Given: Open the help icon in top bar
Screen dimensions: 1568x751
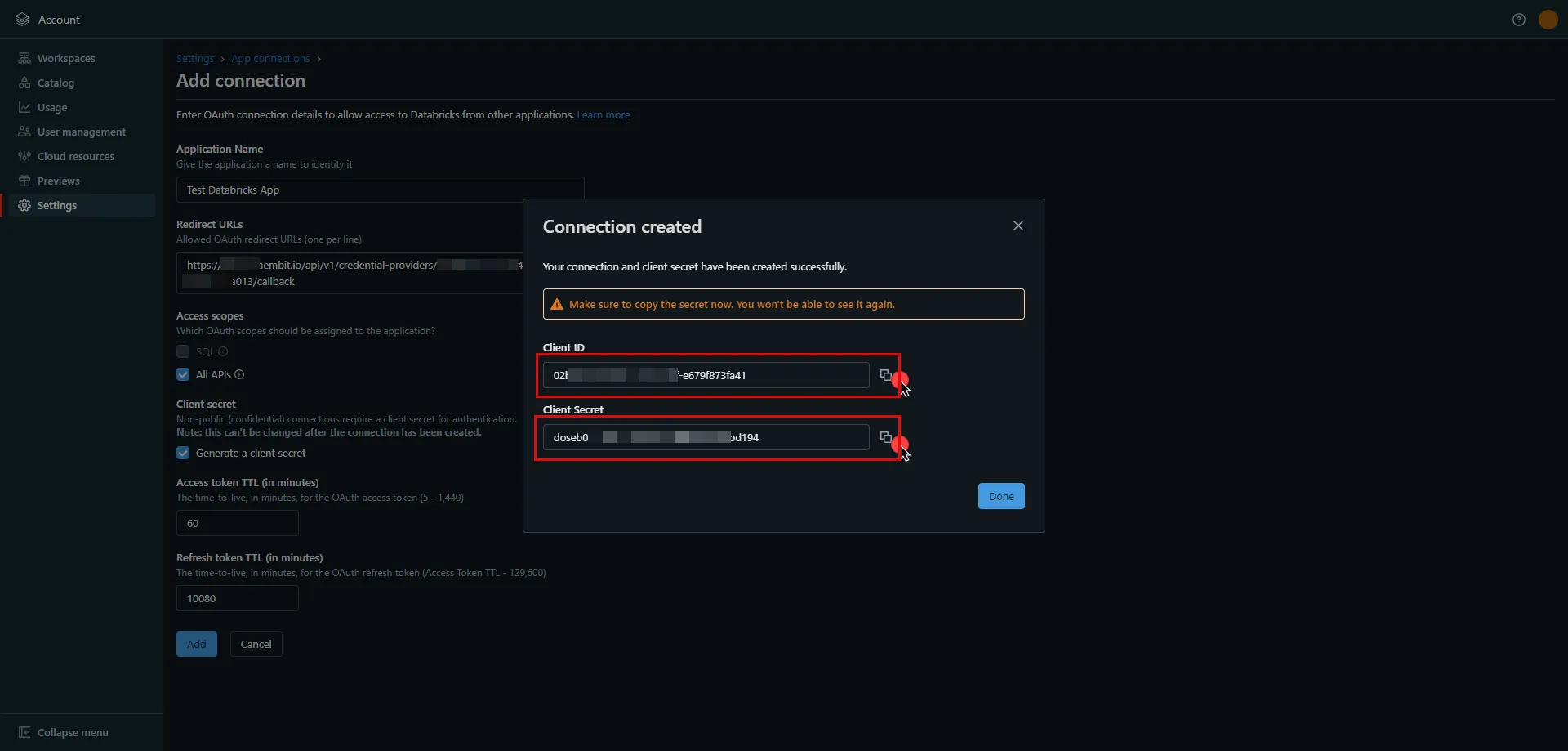Looking at the screenshot, I should pos(1519,19).
